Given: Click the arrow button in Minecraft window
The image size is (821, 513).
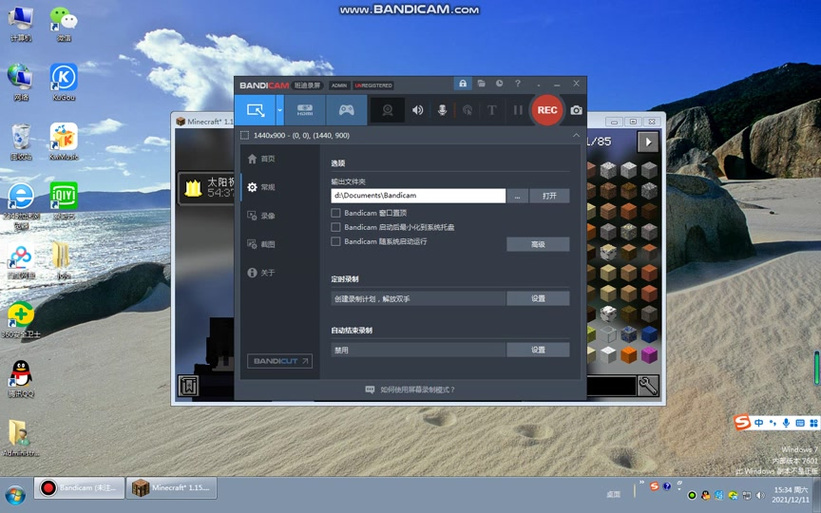Looking at the screenshot, I should coord(648,142).
